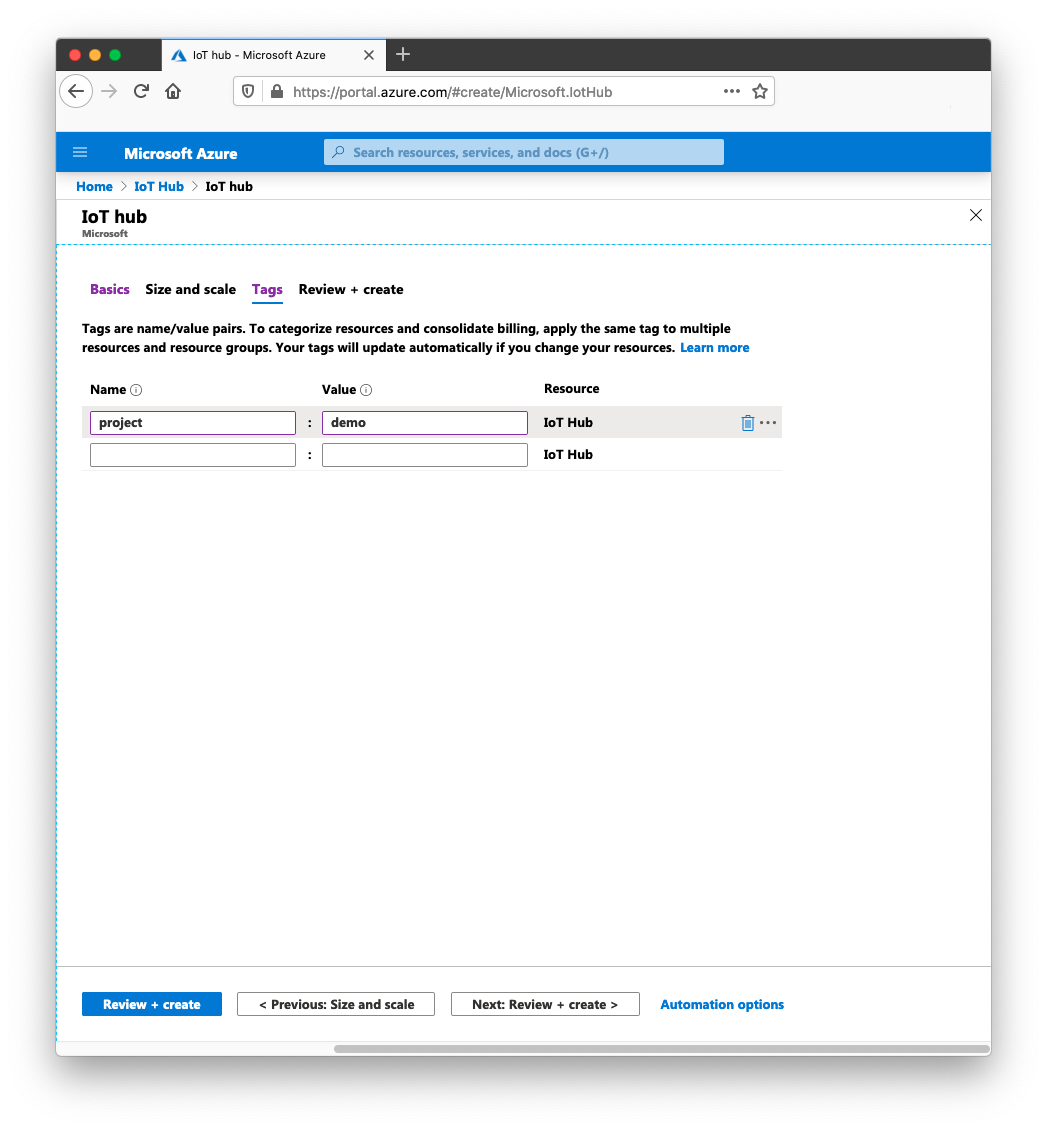
Task: Switch to the Basics tab
Action: click(110, 289)
